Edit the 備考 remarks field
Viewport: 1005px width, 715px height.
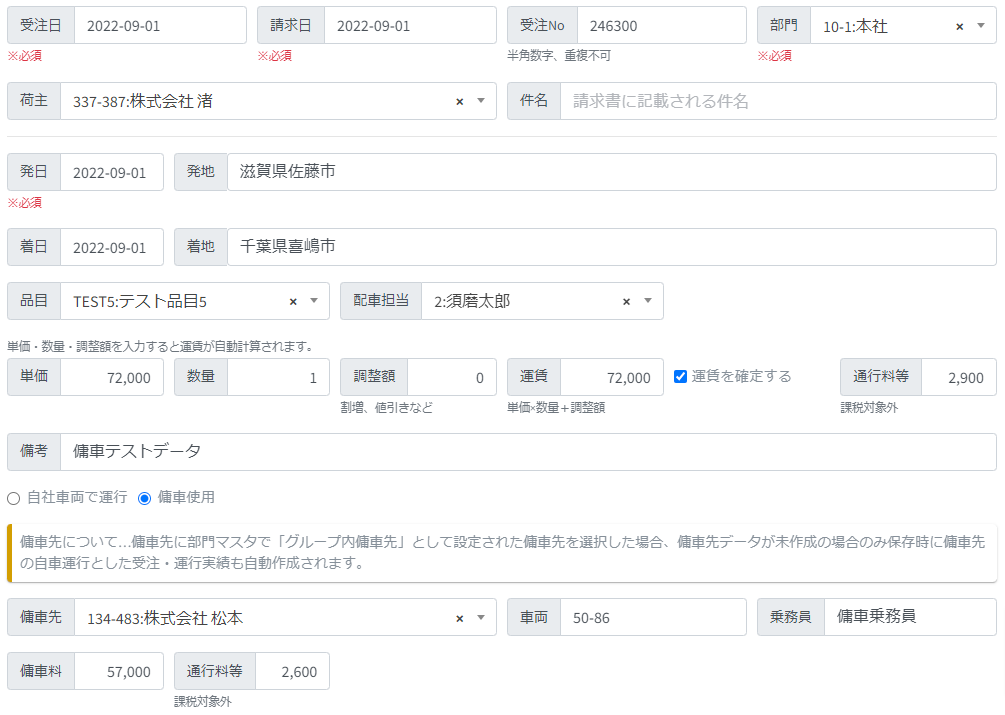[527, 452]
